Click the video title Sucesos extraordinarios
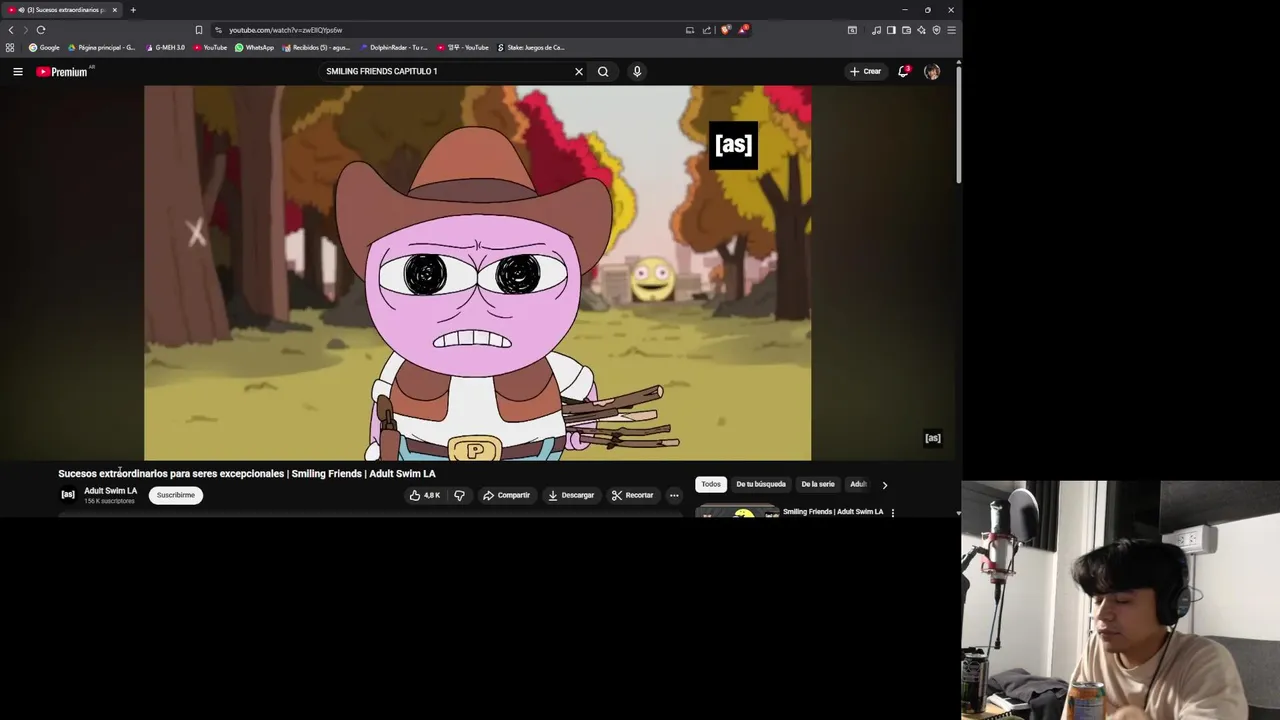The width and height of the screenshot is (1280, 720). point(246,474)
